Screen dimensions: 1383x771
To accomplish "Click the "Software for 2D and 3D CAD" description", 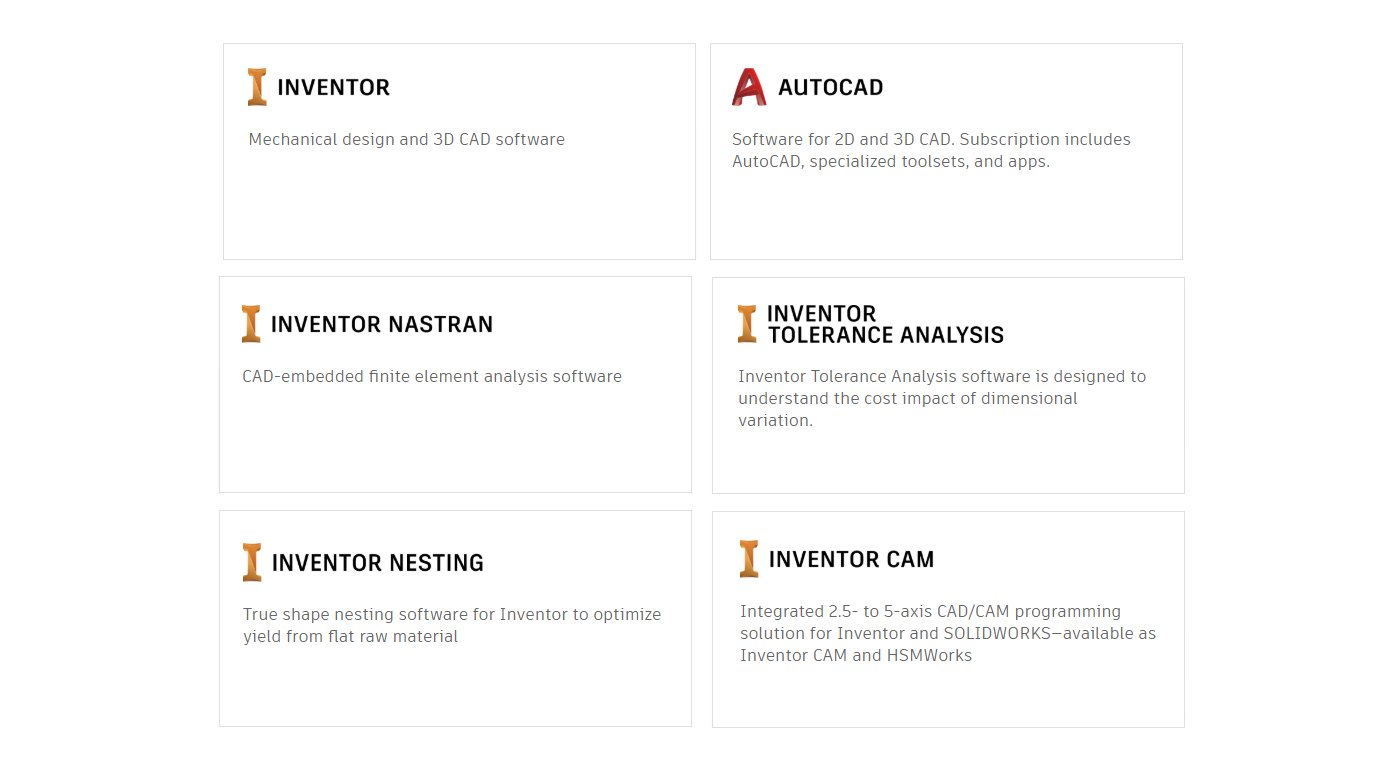I will pos(930,150).
